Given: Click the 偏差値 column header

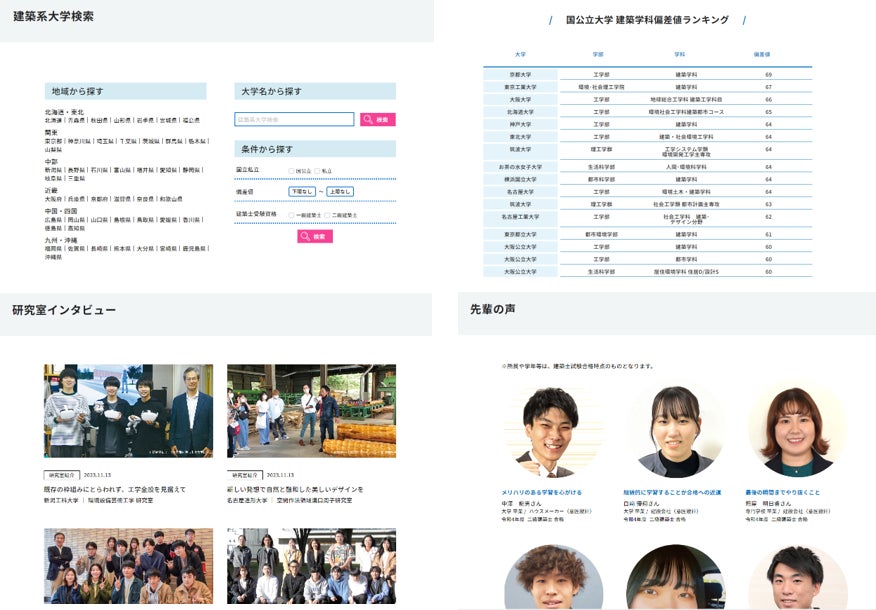Looking at the screenshot, I should pyautogui.click(x=761, y=55).
